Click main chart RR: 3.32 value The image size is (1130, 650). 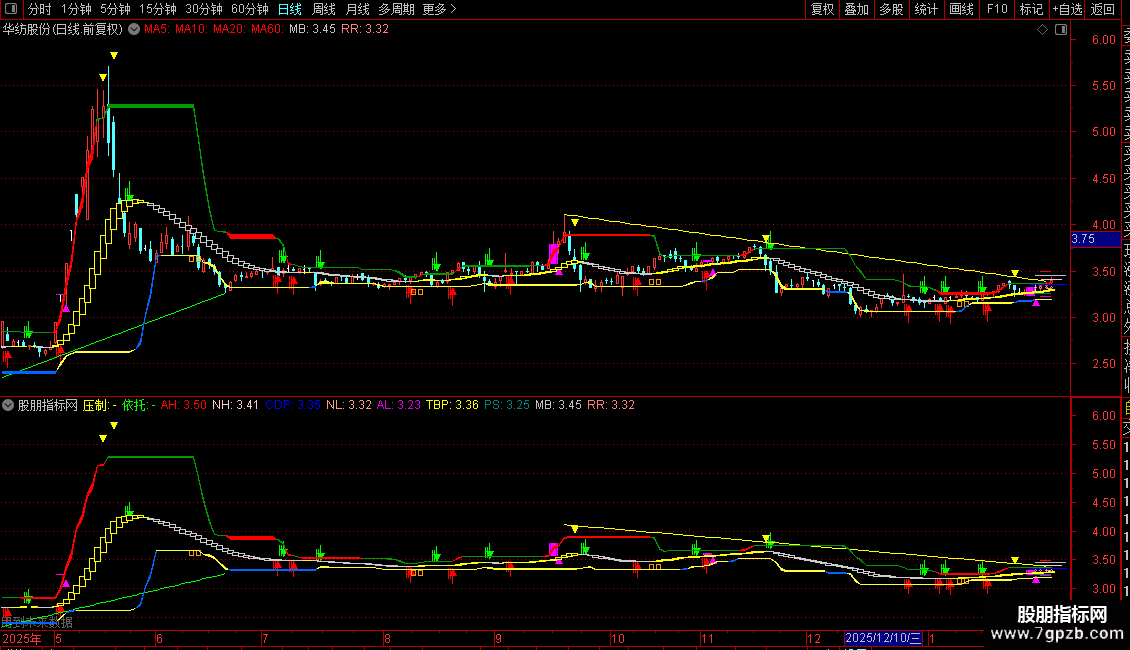[365, 29]
